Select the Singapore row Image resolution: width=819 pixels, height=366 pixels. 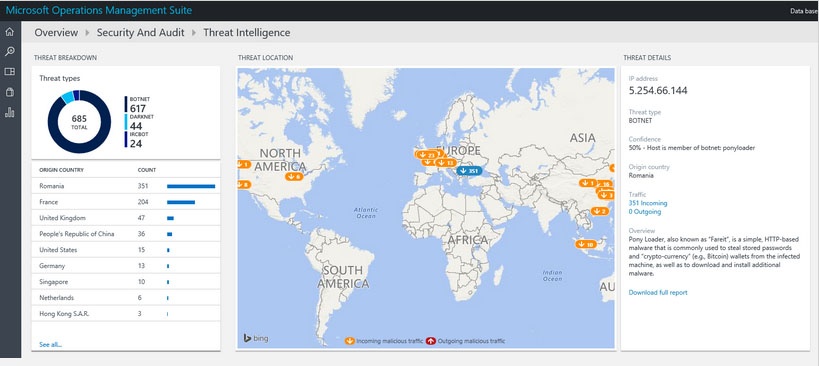click(126, 281)
